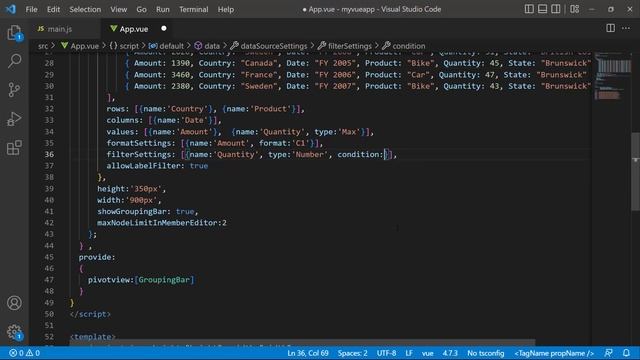This screenshot has width=640, height=360.
Task: Open default breadcrumb dropdown
Action: click(166, 46)
